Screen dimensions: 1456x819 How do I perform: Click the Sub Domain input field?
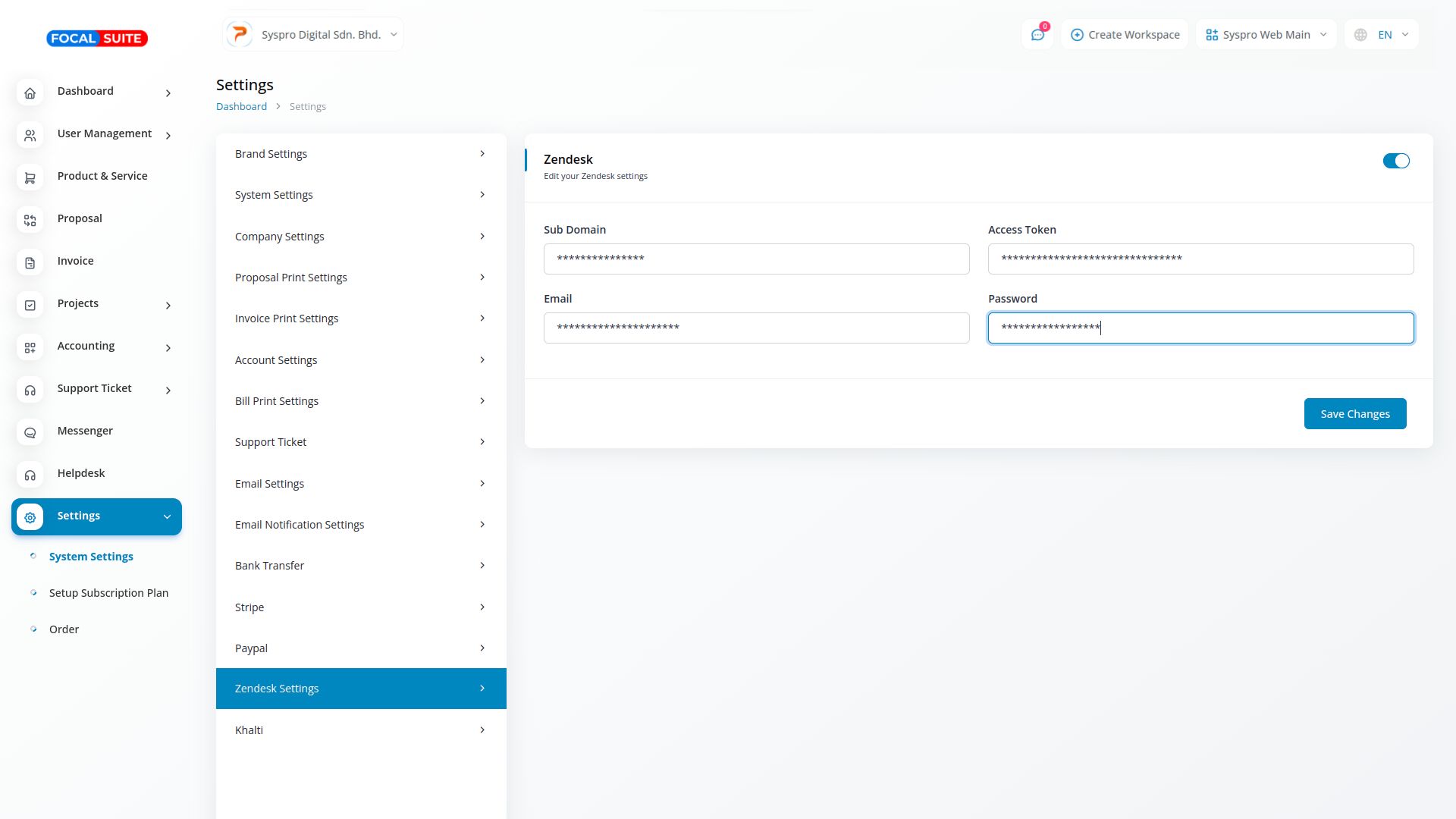pos(756,259)
